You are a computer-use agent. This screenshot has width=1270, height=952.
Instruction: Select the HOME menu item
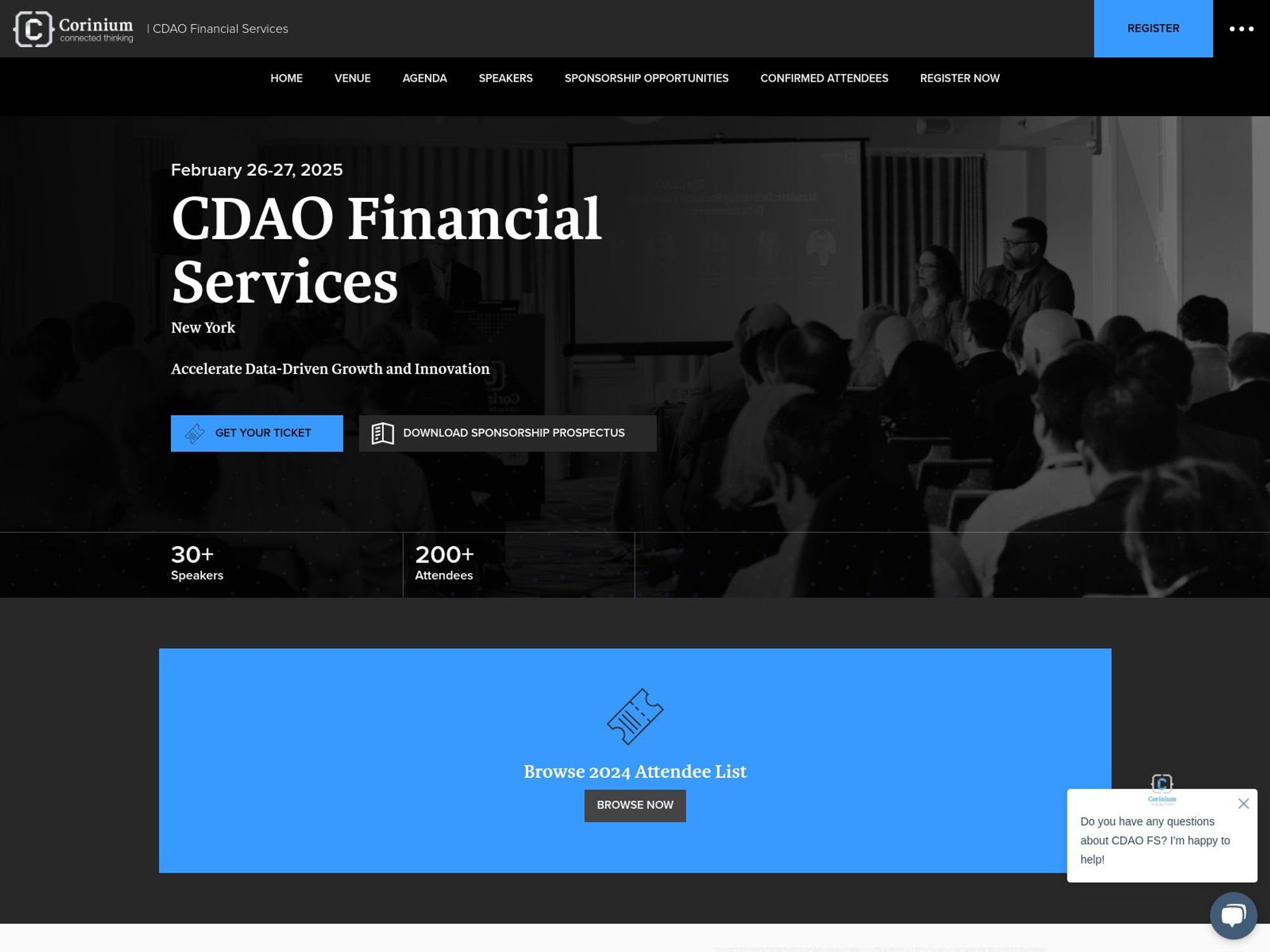click(x=286, y=78)
